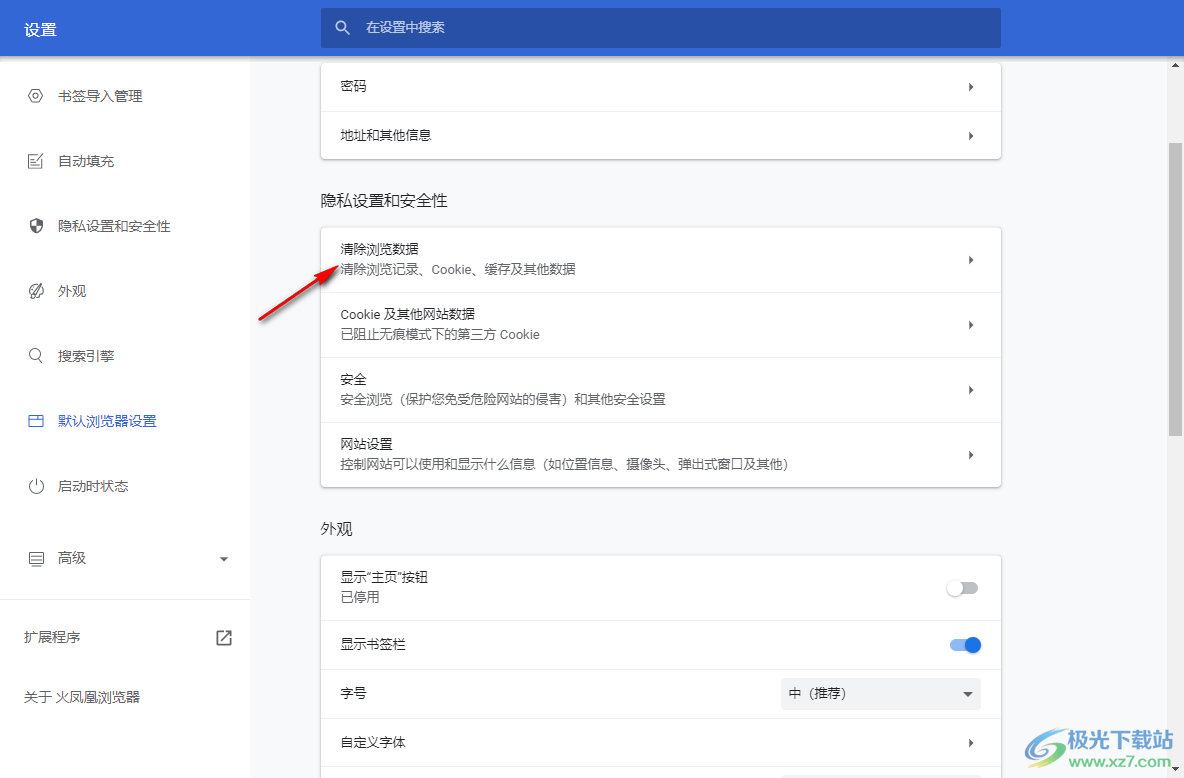Click the arrow on 清除浏览数据 row

click(971, 260)
